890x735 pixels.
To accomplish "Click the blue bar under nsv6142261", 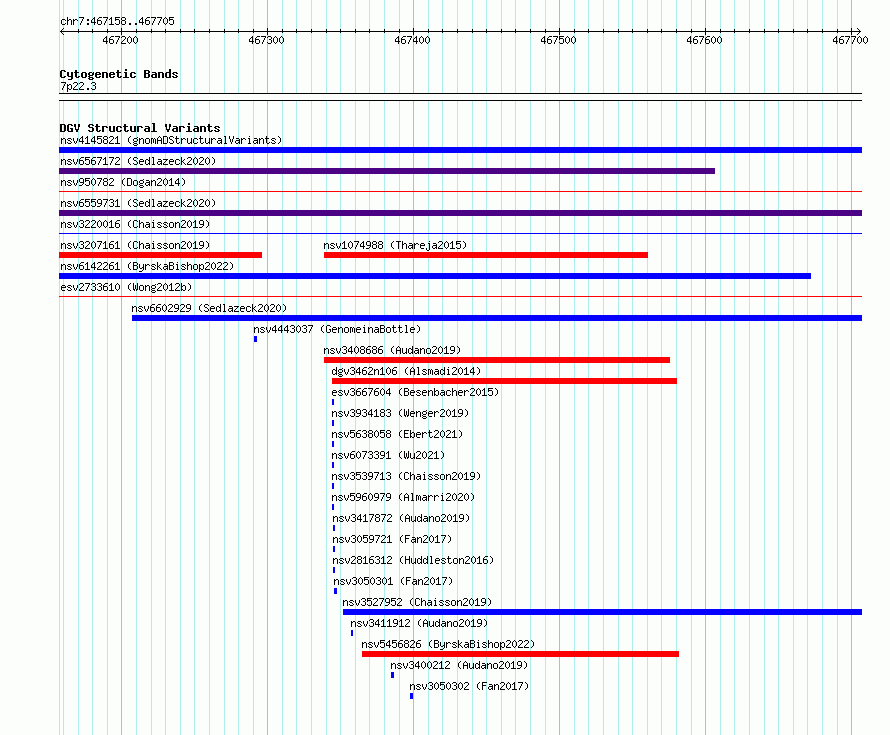I will 435,276.
